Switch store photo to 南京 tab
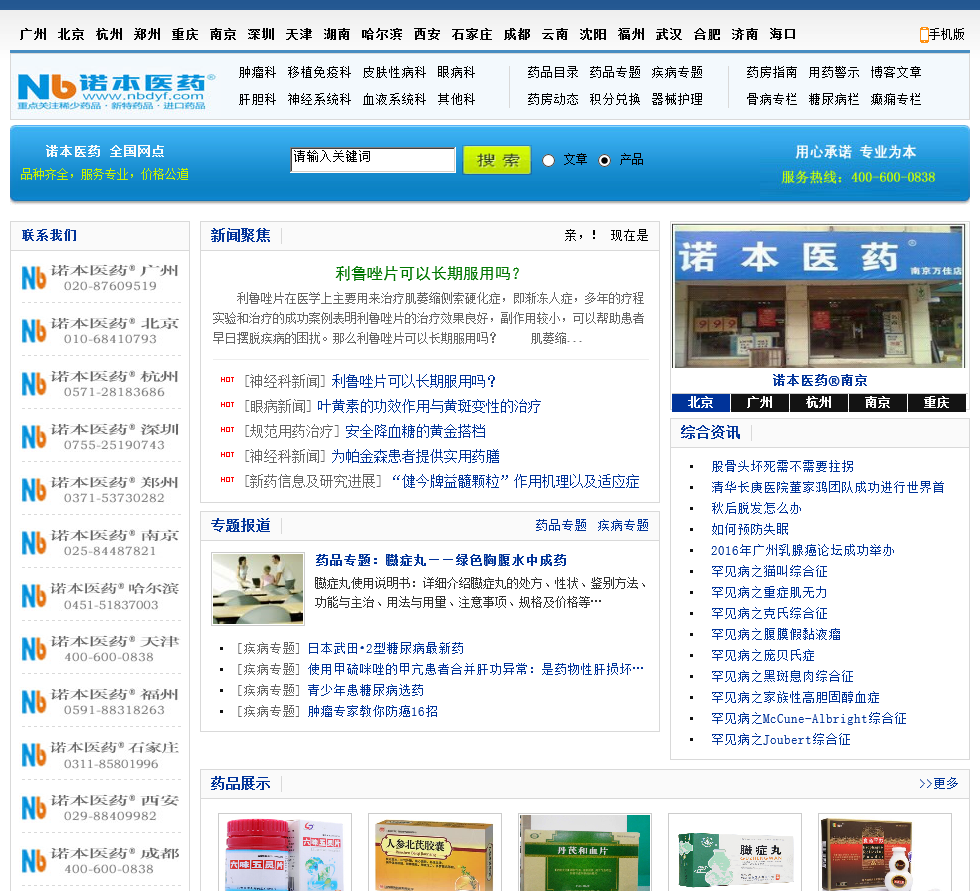980x891 pixels. pyautogui.click(x=878, y=403)
